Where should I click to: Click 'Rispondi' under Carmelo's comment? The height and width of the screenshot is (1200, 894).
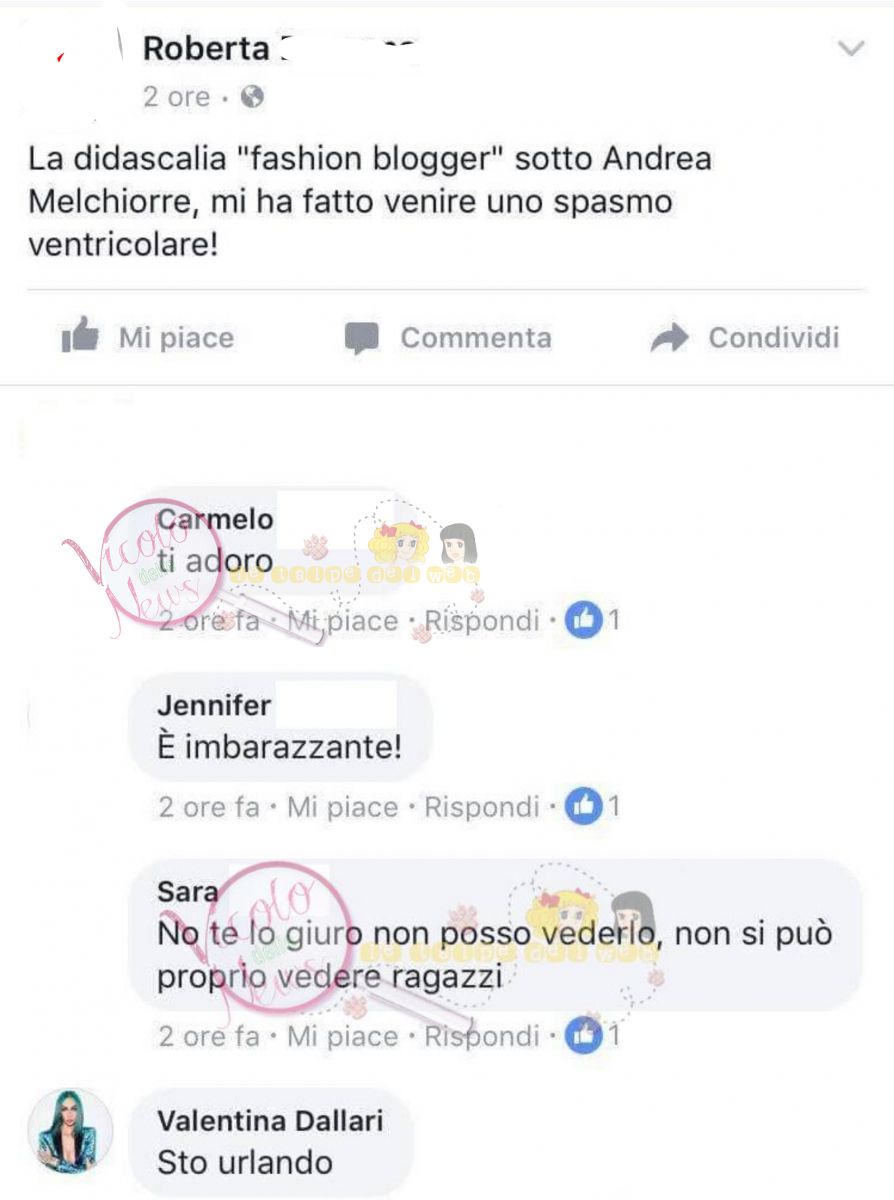coord(482,621)
